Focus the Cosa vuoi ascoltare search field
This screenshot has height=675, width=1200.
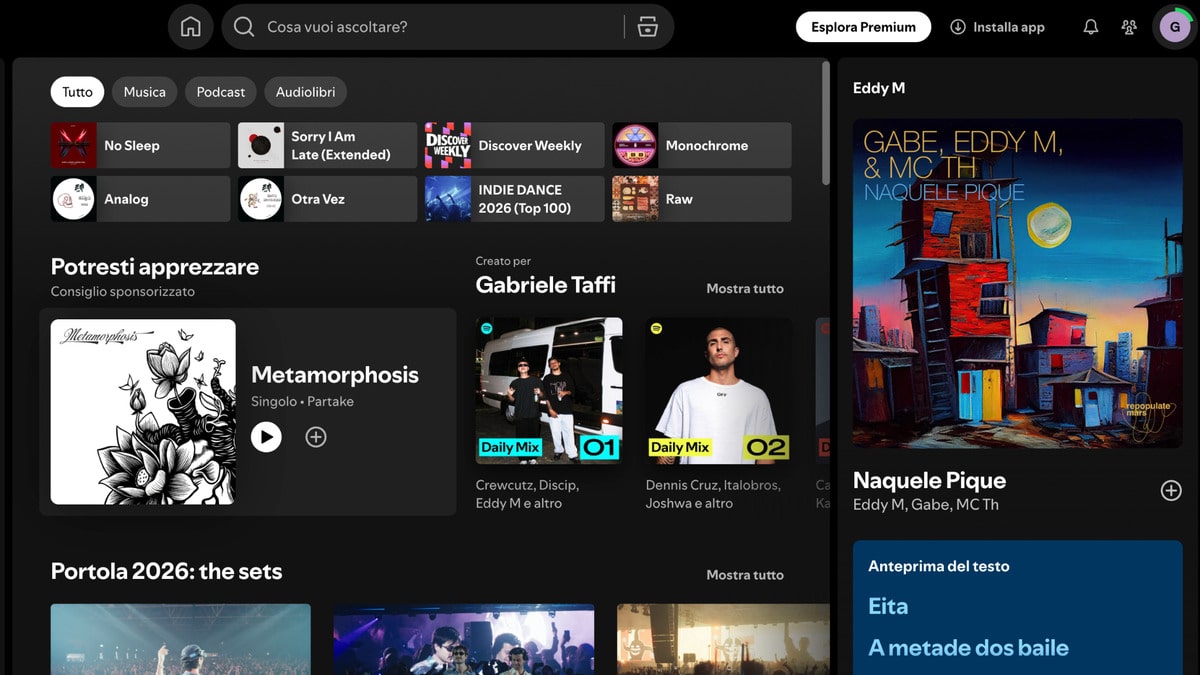[440, 27]
